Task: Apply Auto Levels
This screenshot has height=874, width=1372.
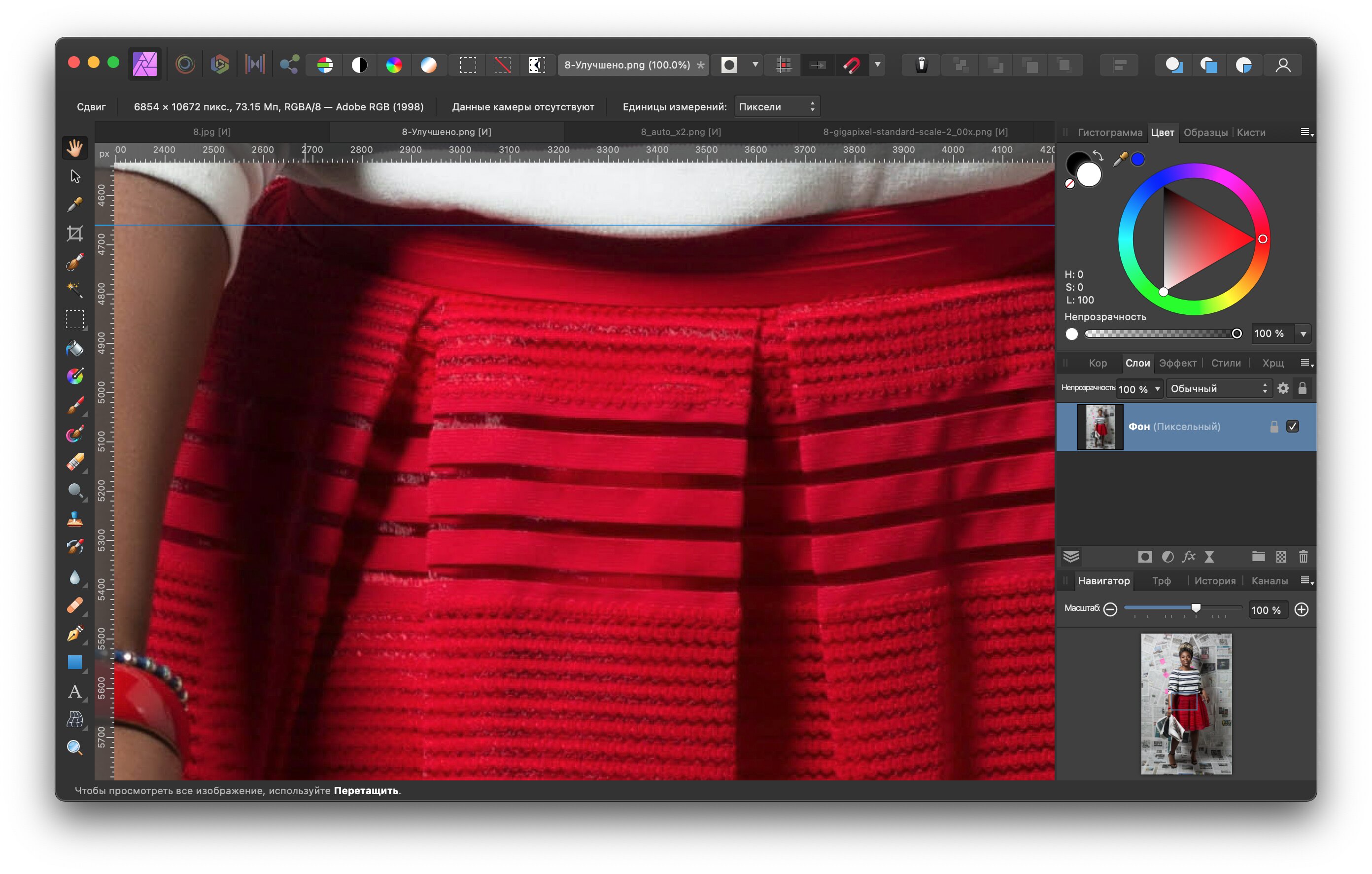Action: [x=325, y=65]
